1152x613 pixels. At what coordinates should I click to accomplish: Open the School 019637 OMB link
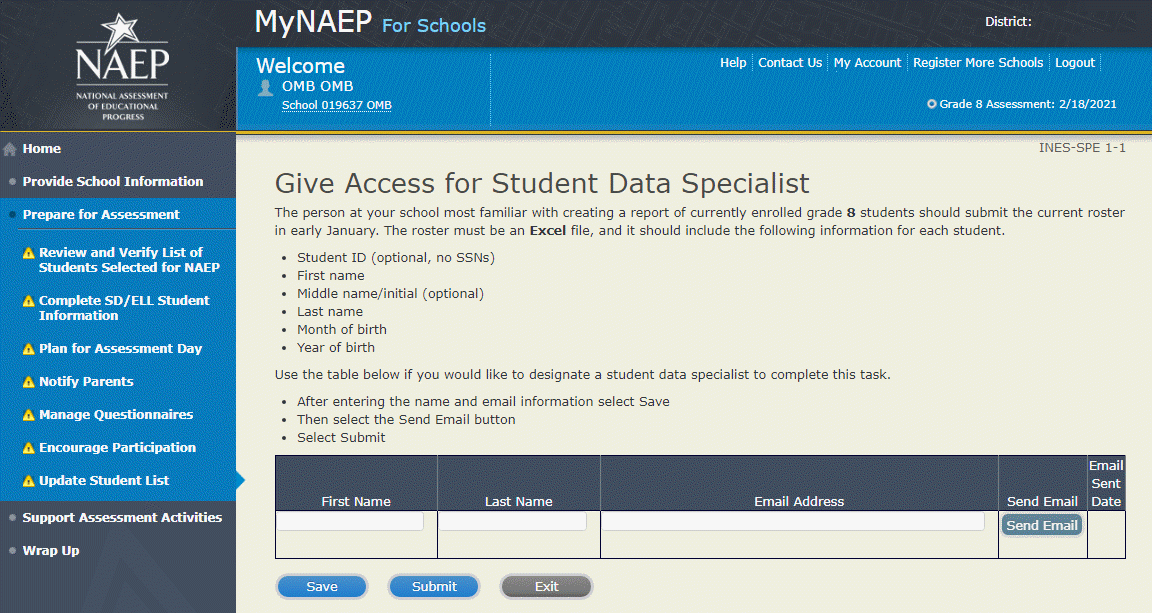point(336,105)
